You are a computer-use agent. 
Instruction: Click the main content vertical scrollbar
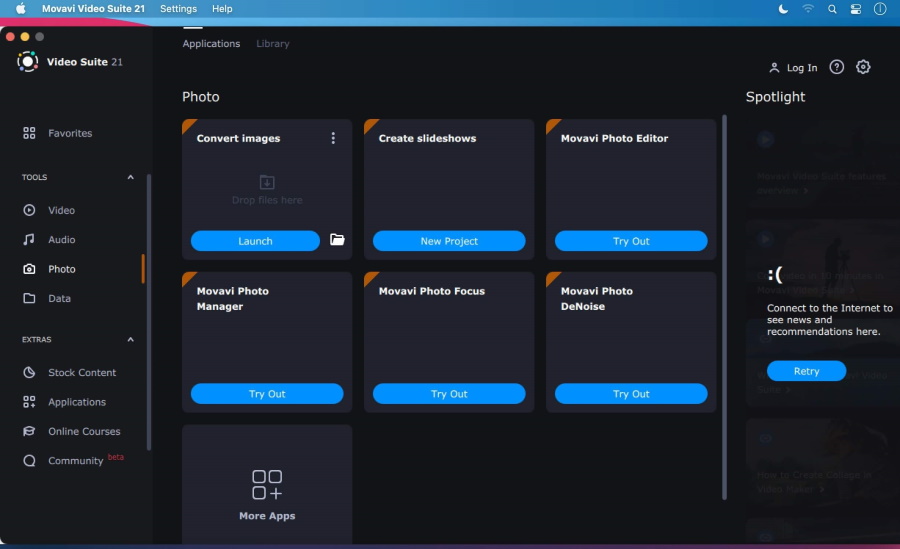tap(724, 307)
